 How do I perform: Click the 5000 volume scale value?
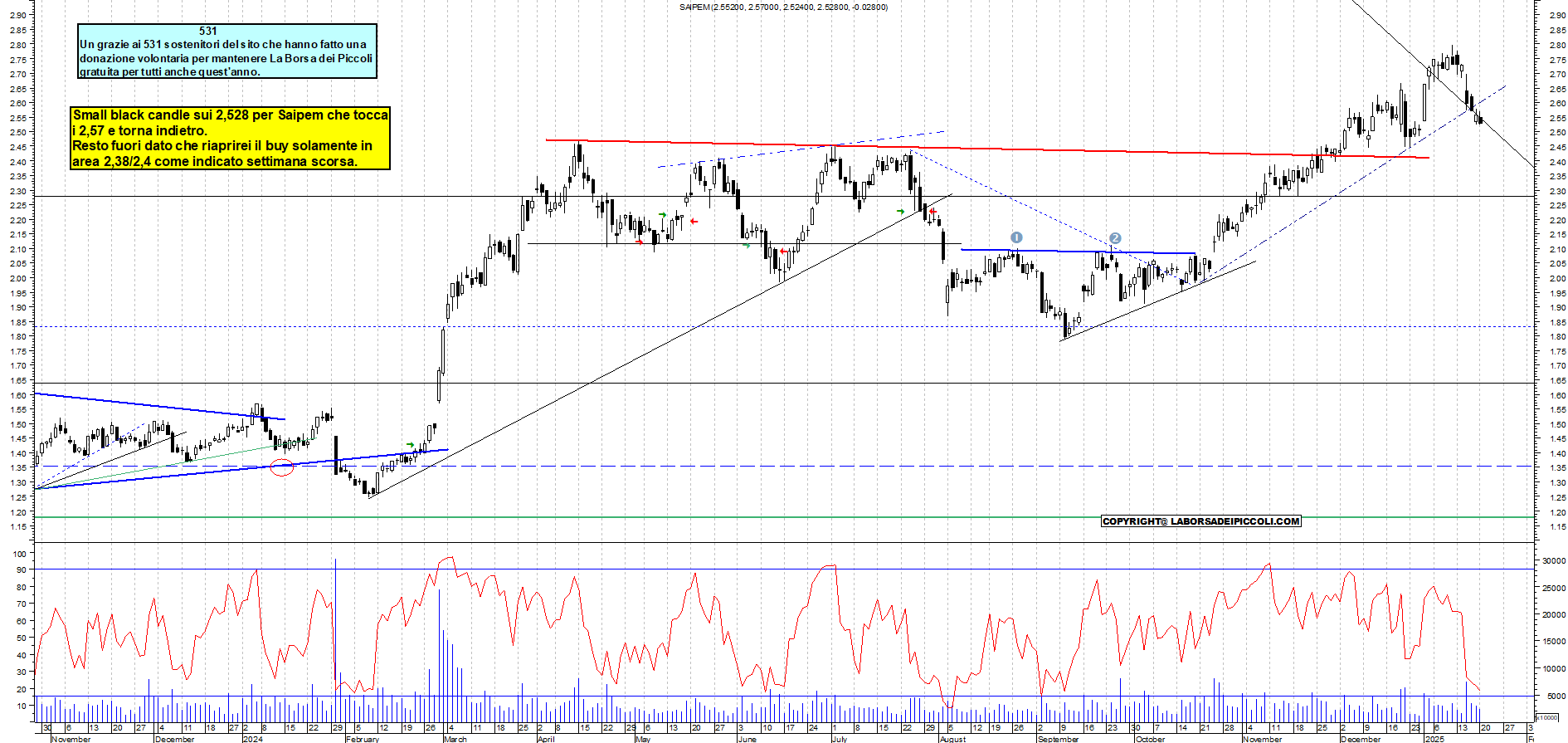pos(1556,696)
